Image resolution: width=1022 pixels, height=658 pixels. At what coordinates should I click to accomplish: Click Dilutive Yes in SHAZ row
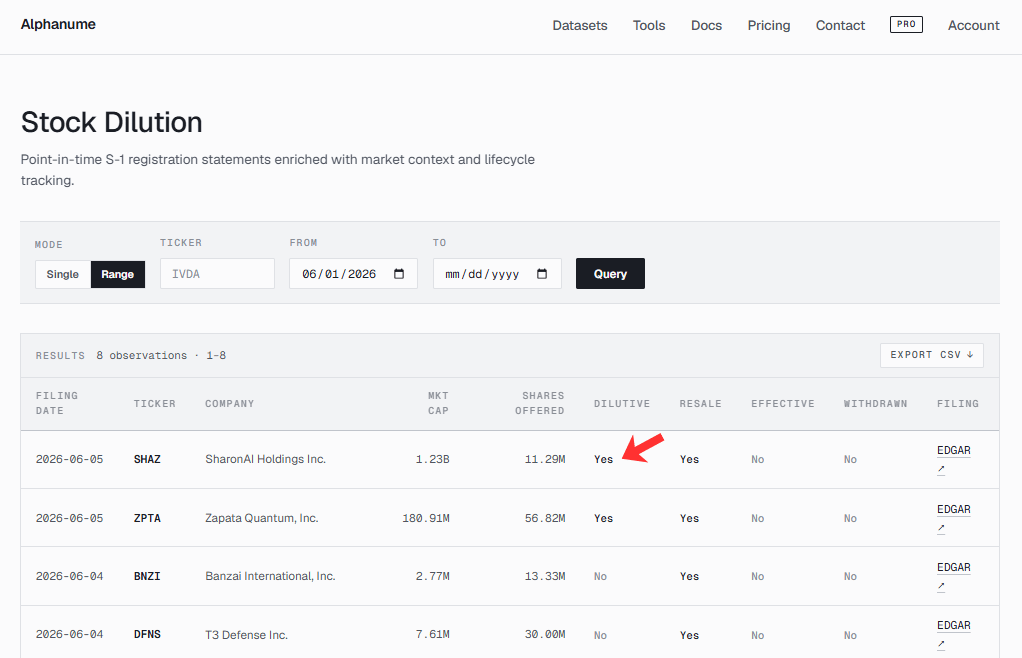pyautogui.click(x=604, y=459)
